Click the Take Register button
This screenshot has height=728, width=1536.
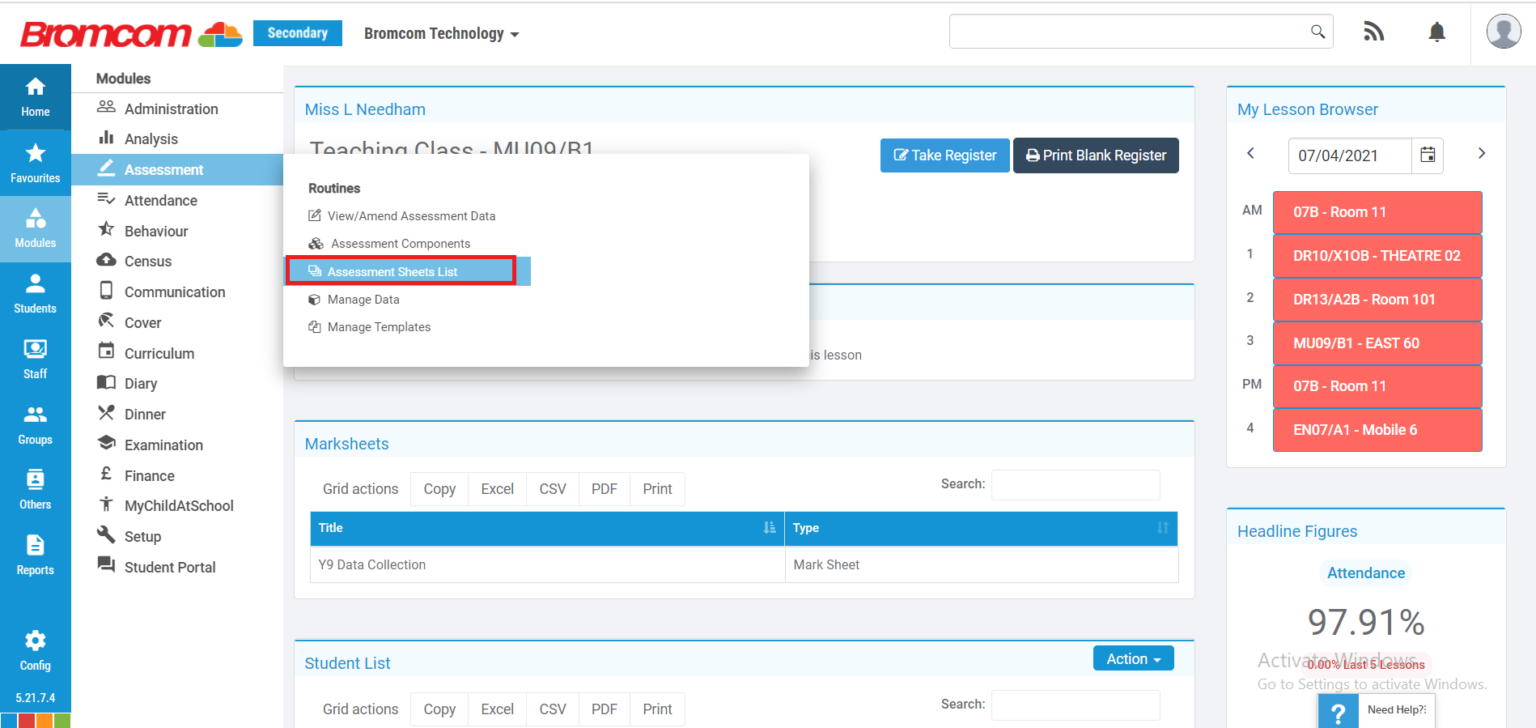944,155
